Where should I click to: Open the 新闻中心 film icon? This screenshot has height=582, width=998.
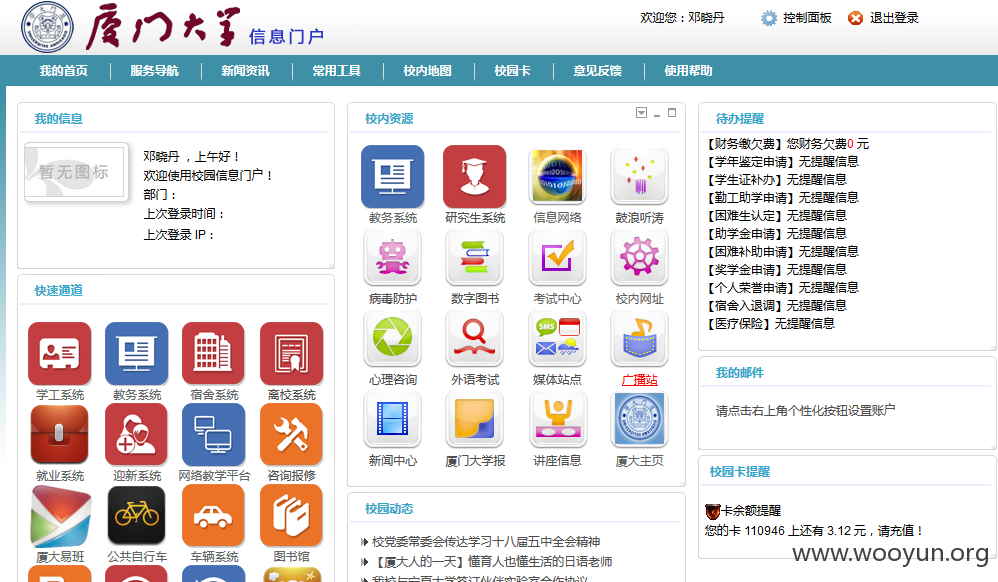click(393, 419)
